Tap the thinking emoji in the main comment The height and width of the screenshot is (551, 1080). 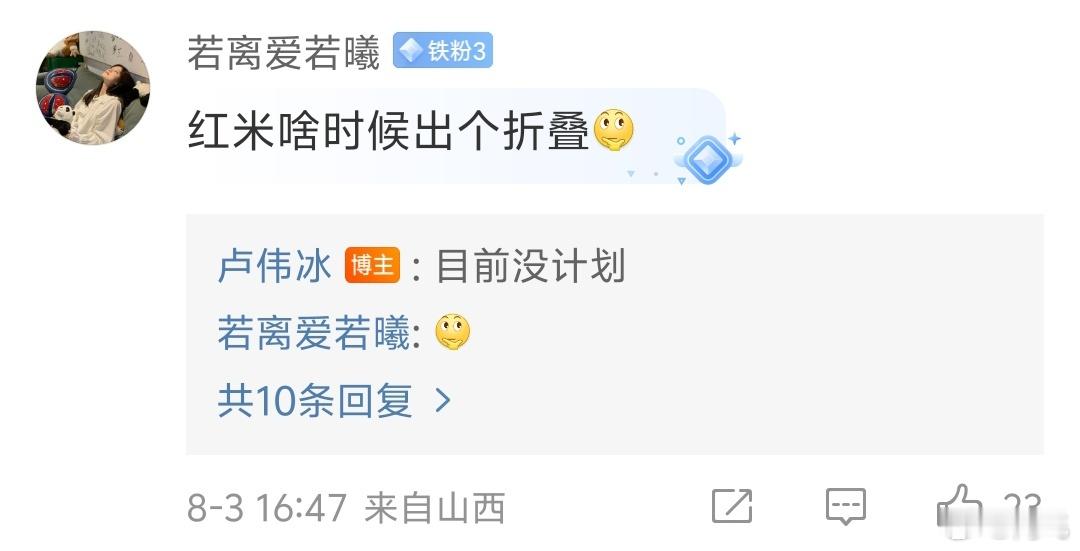point(614,130)
